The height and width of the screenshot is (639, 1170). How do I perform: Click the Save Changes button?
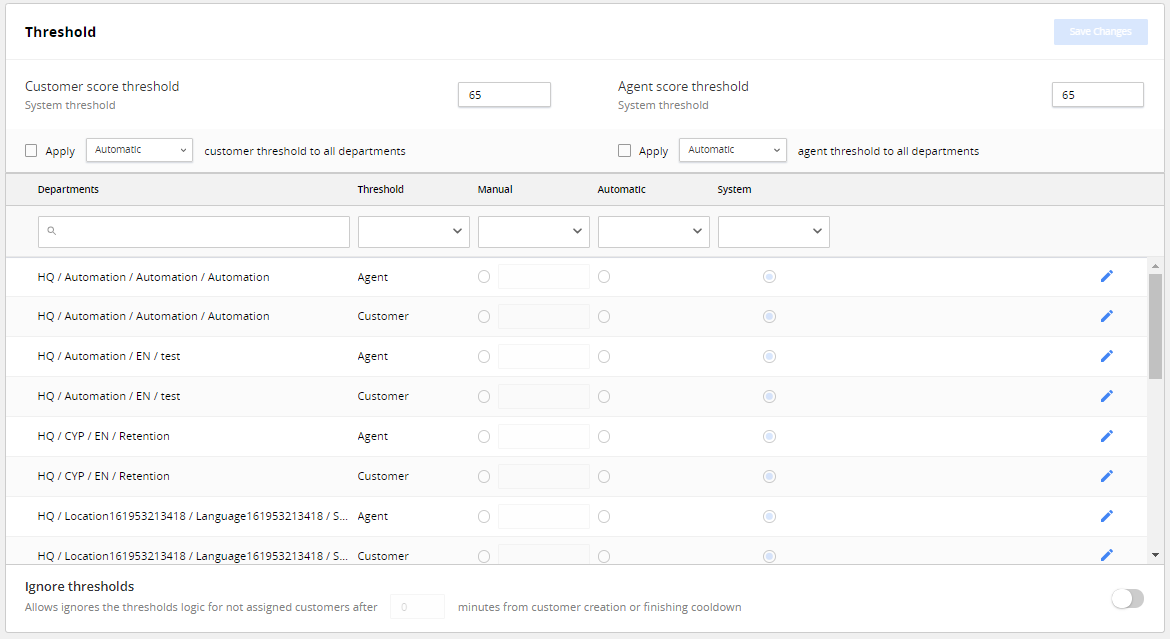(x=1100, y=31)
